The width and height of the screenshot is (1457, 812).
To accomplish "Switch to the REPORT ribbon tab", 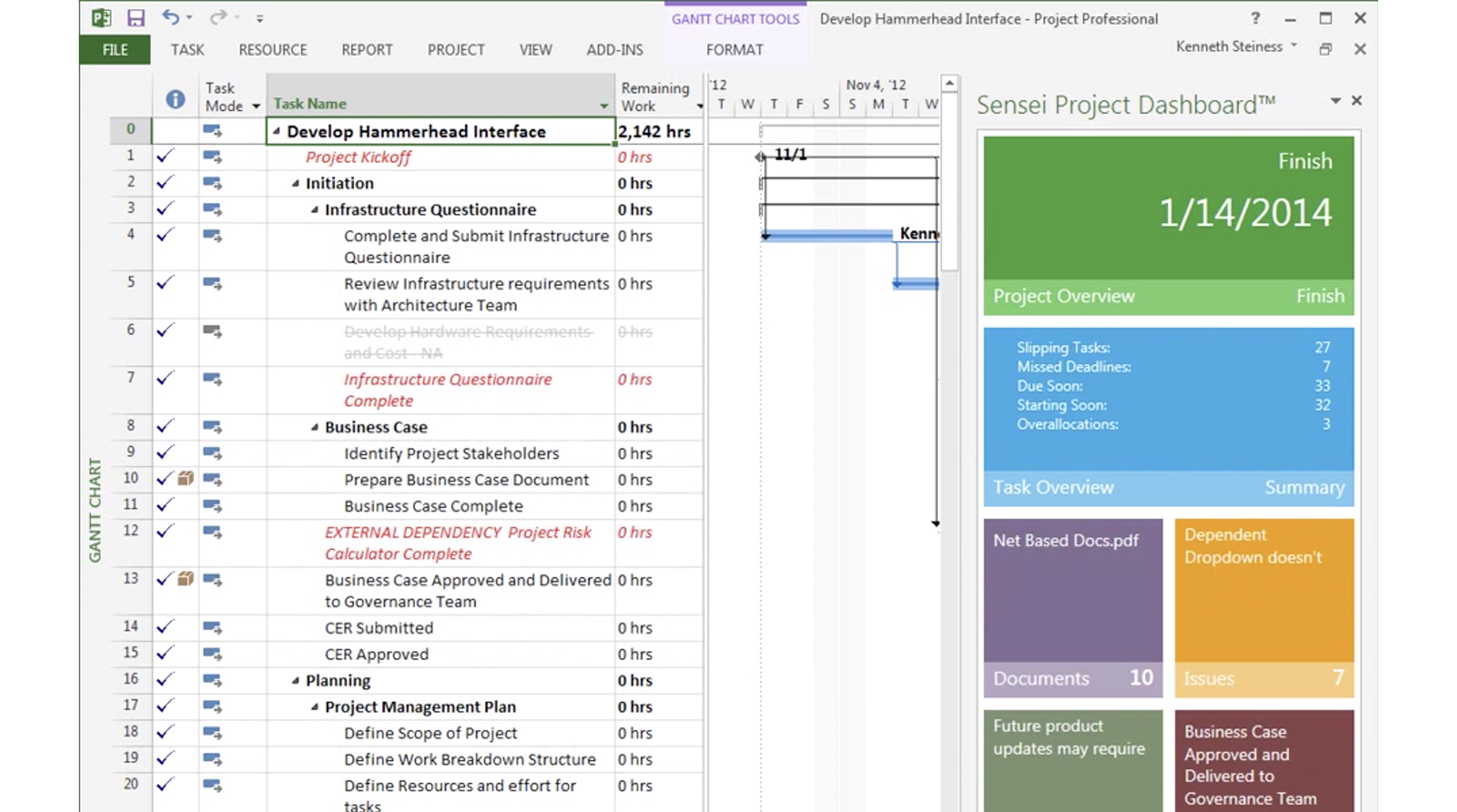I will [x=367, y=49].
